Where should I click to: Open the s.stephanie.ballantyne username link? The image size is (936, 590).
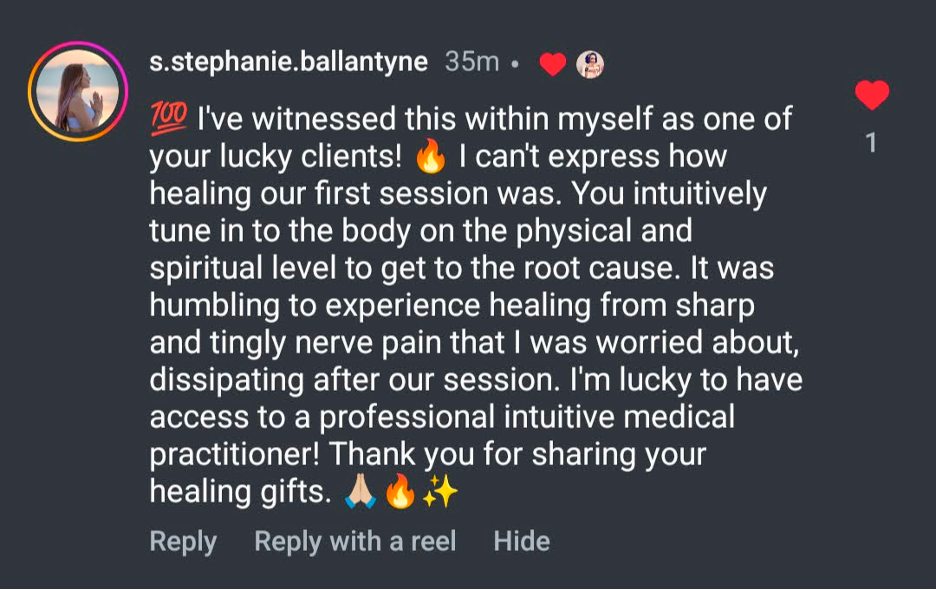tap(288, 62)
